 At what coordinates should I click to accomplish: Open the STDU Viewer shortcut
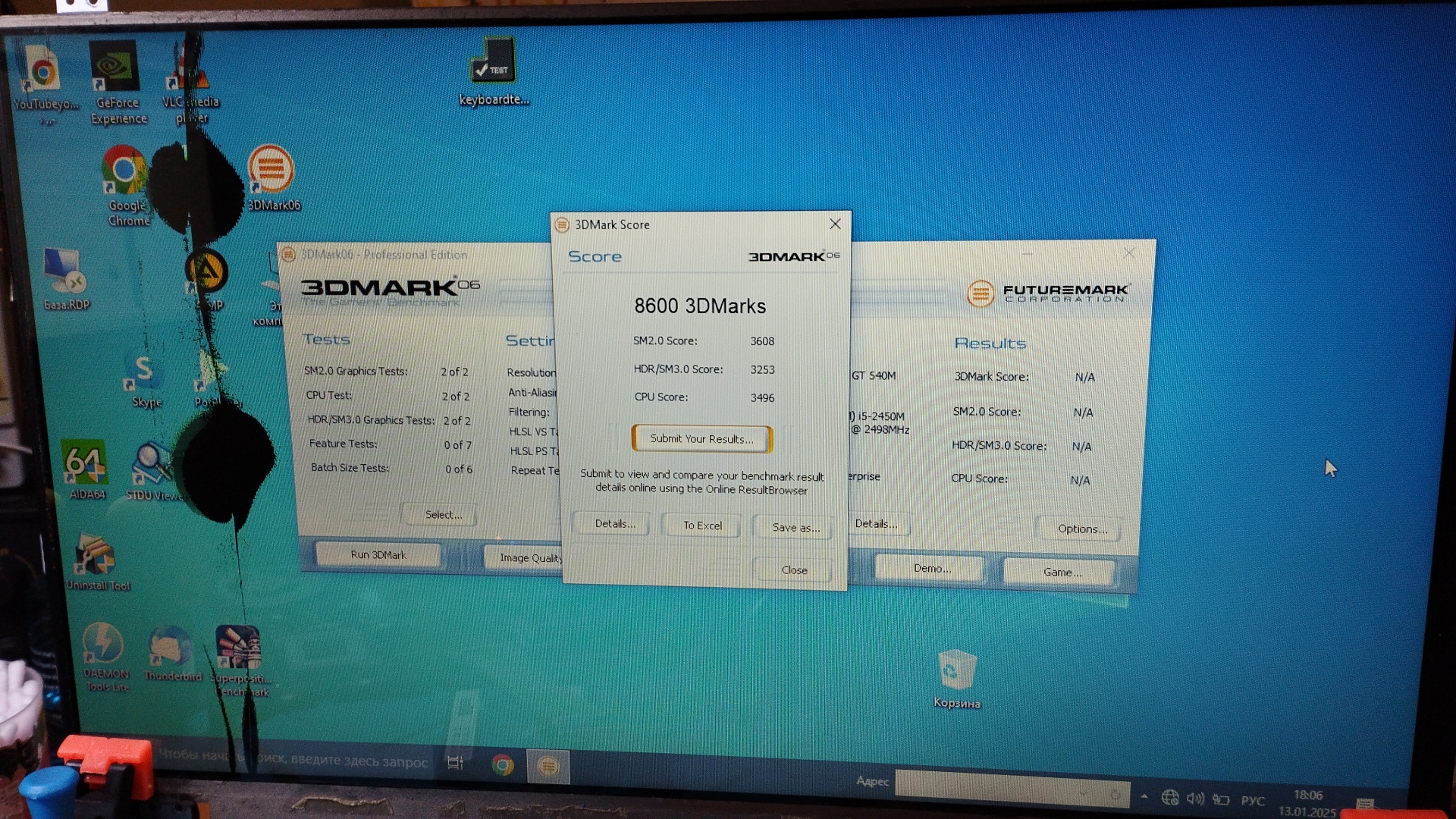click(x=154, y=472)
